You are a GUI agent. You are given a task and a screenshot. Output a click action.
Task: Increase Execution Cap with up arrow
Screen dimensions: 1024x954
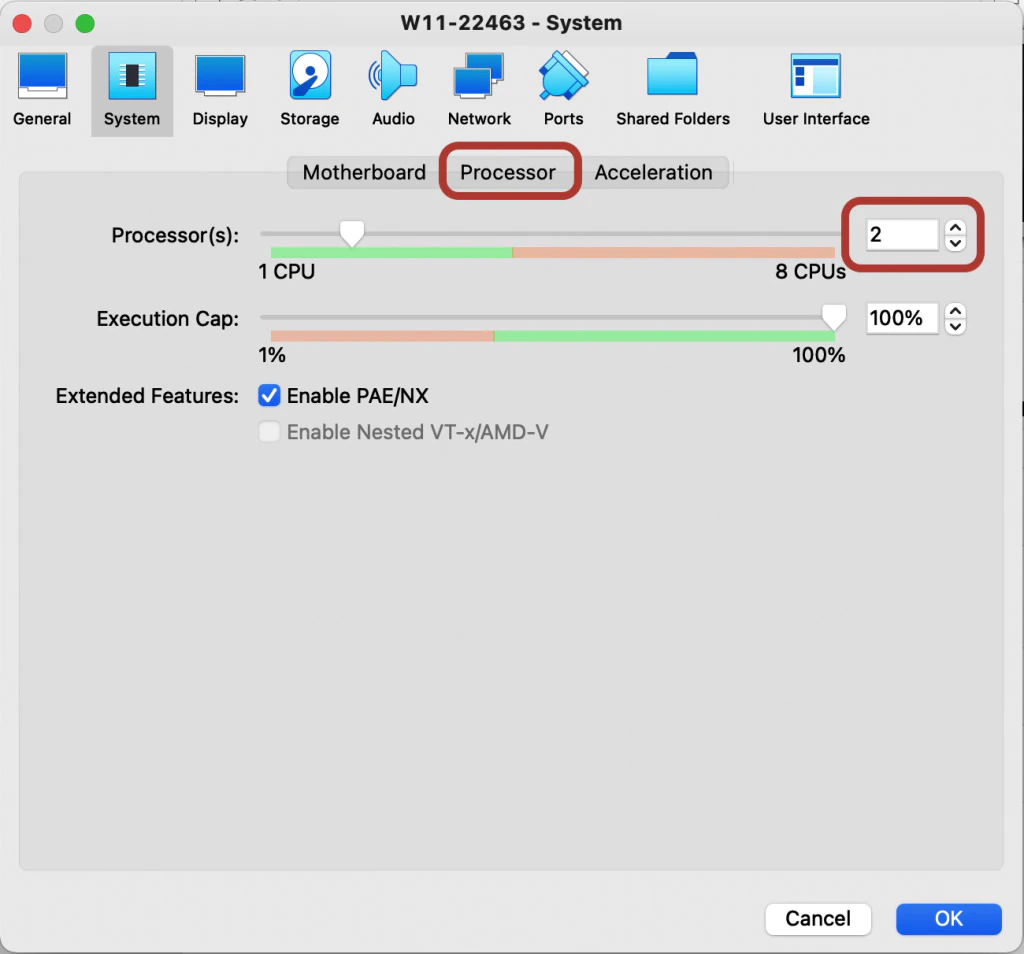(955, 311)
